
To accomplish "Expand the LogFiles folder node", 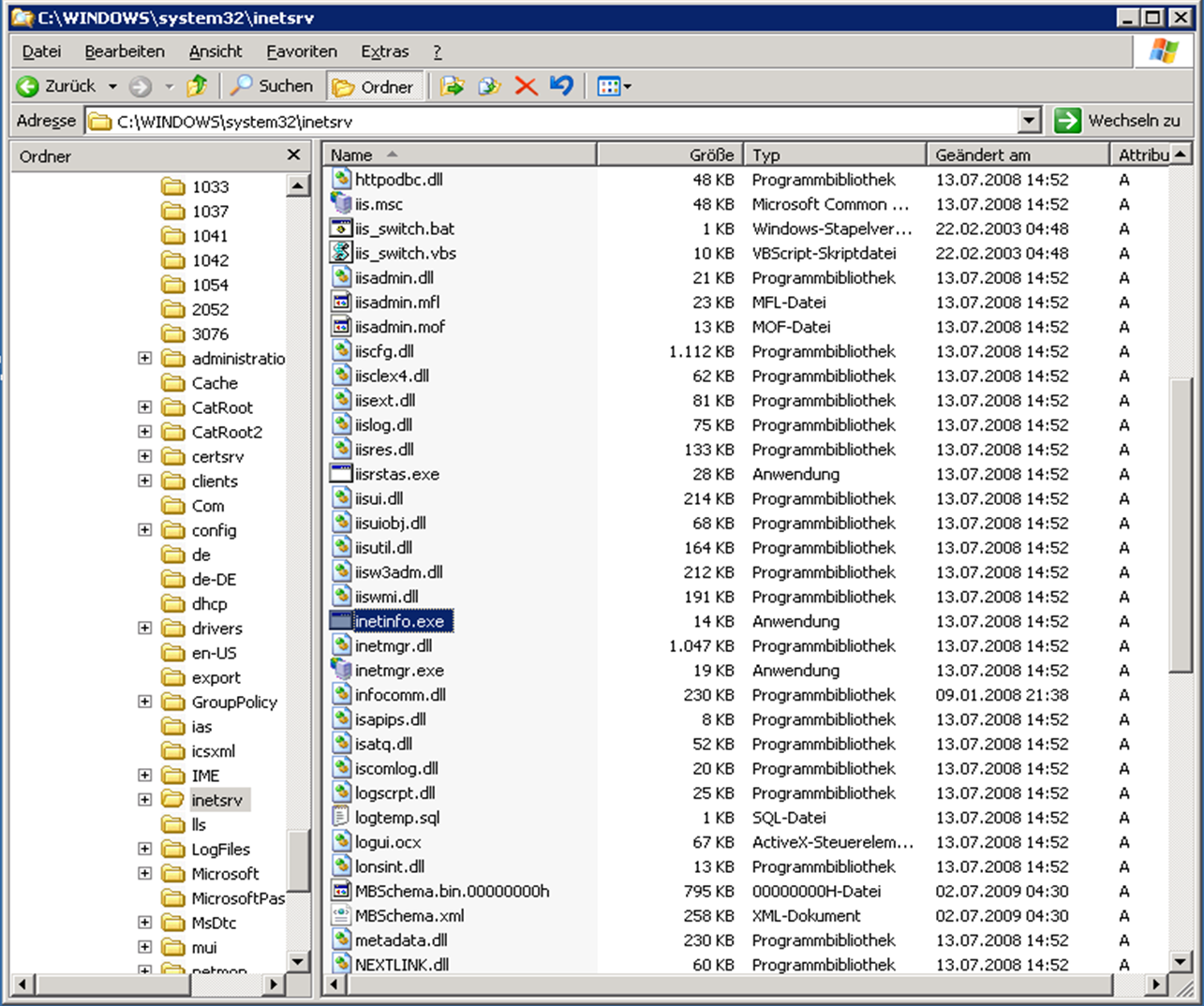I will coord(144,849).
